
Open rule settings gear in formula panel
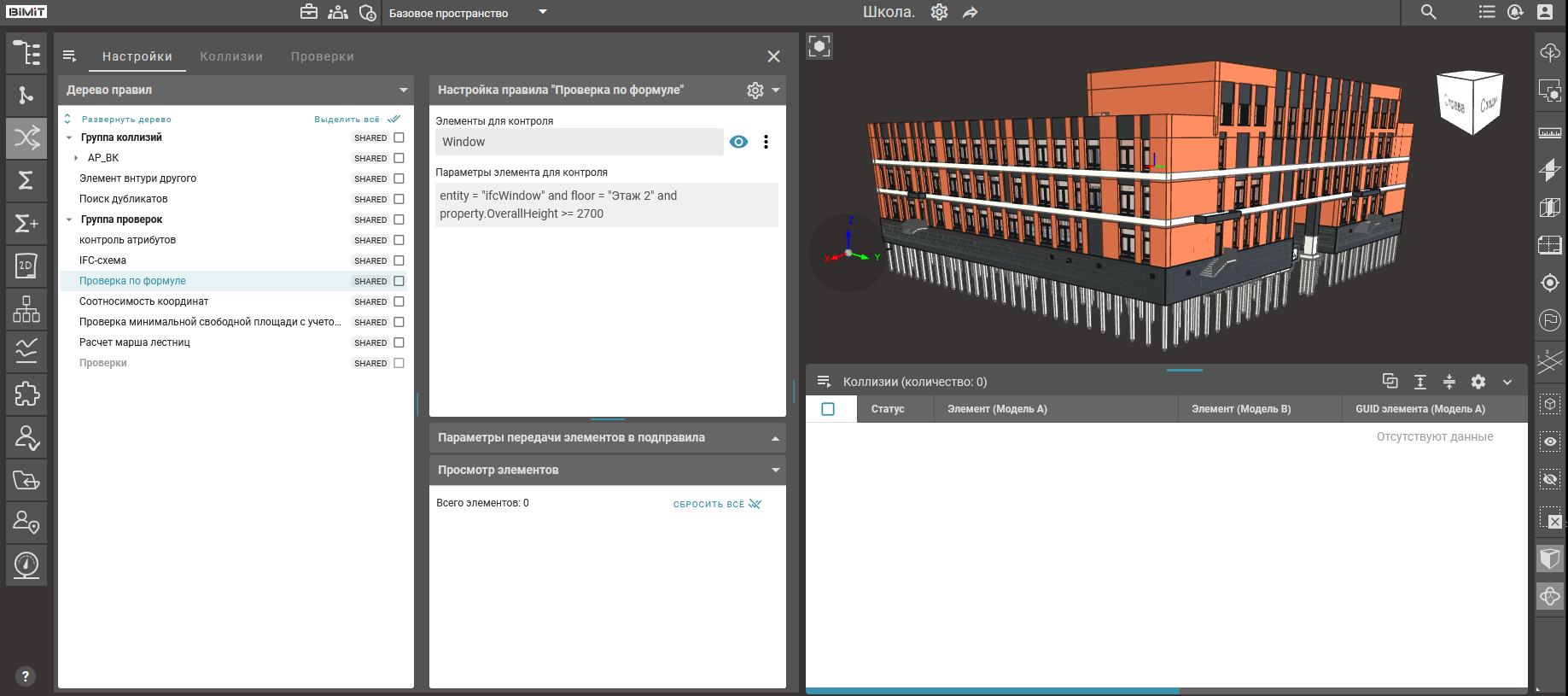pyautogui.click(x=755, y=91)
